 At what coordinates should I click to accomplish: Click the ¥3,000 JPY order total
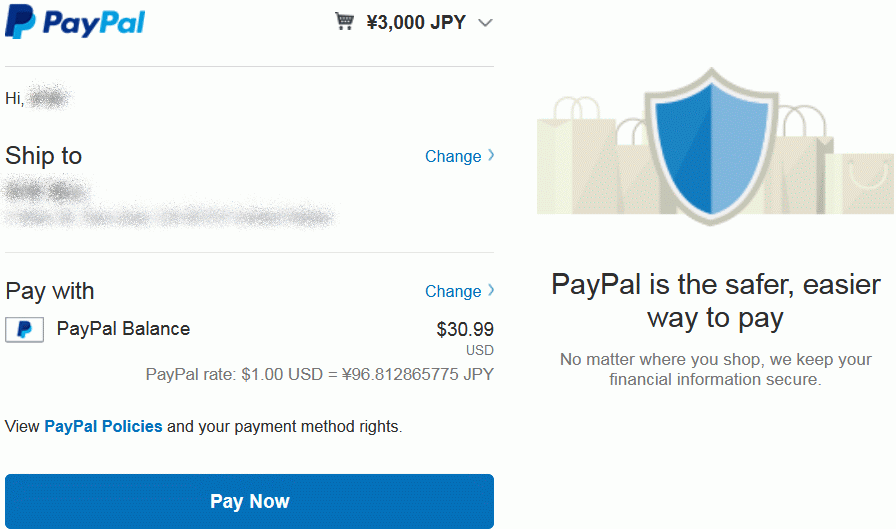416,22
